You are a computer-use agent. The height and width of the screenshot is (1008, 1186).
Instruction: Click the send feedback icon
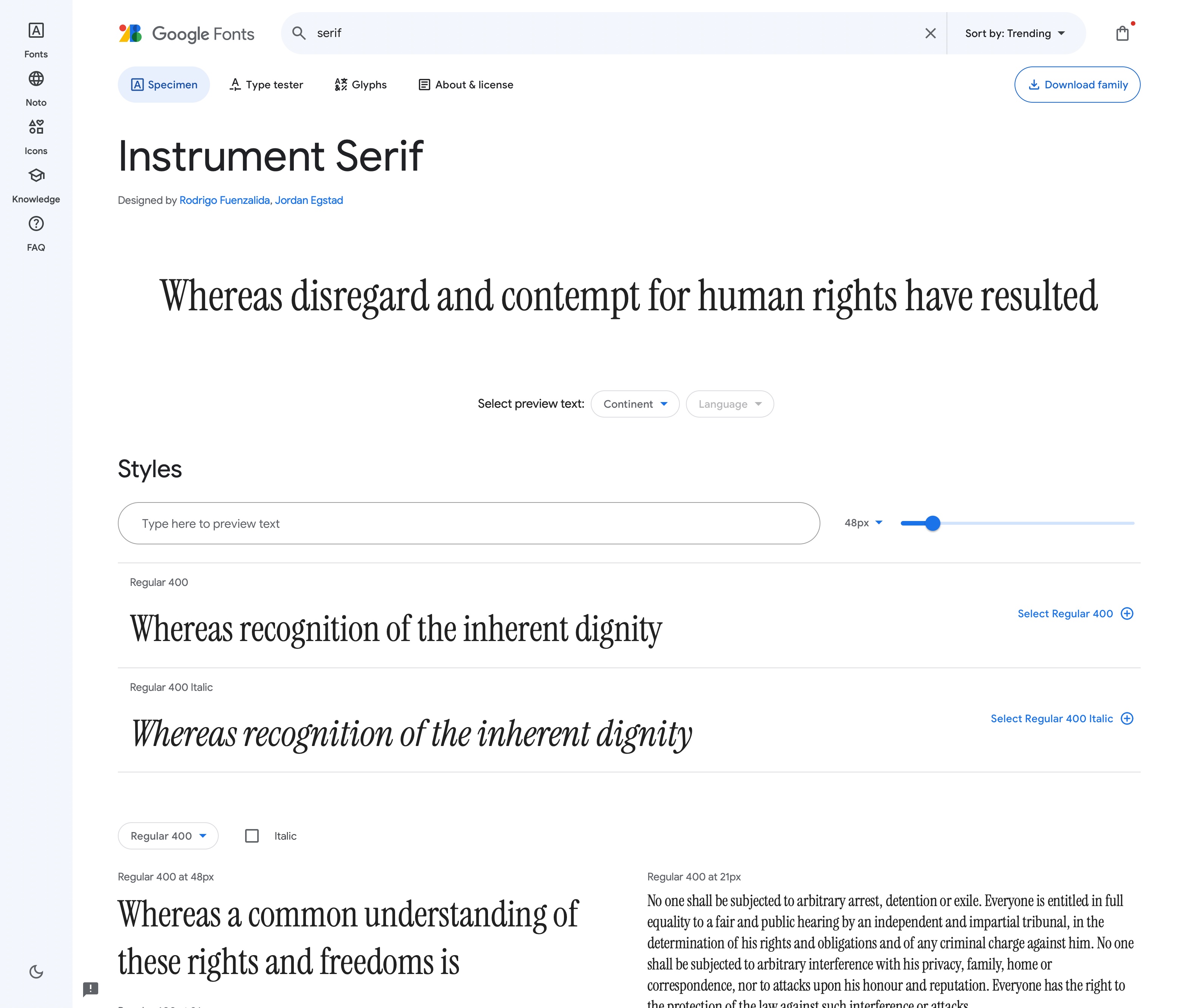click(x=90, y=989)
